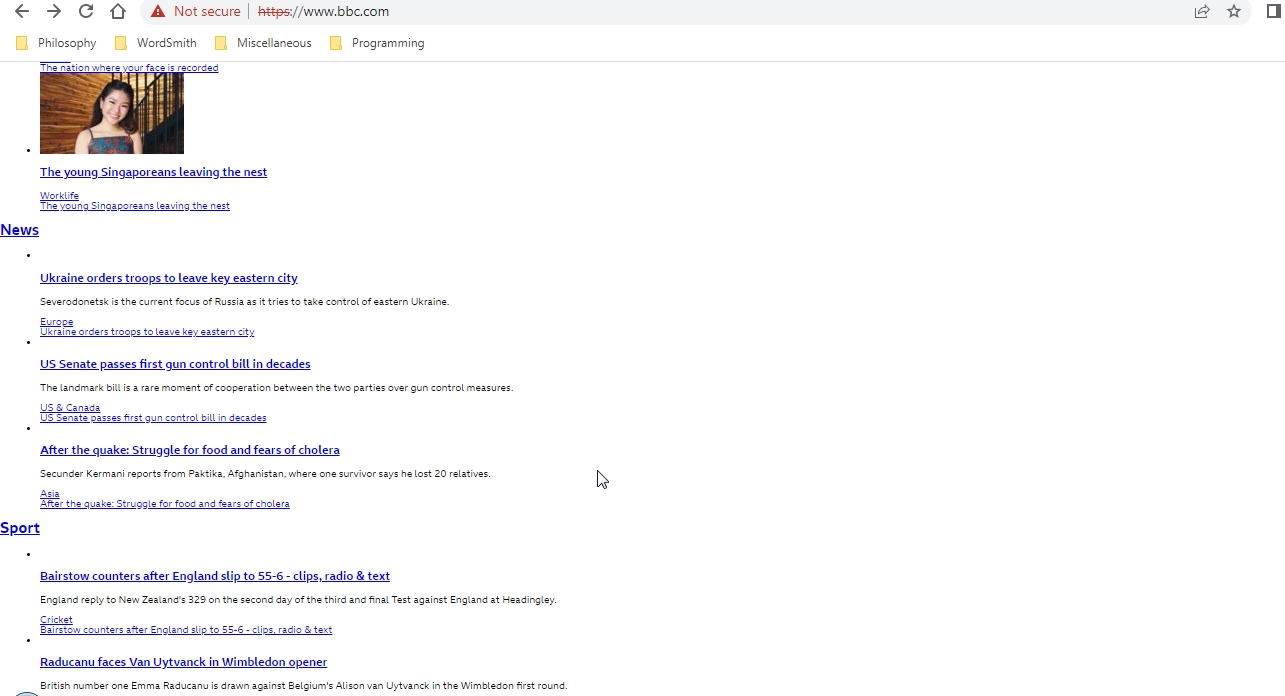Viewport: 1285px width, 696px height.
Task: Open the News section heading
Action: (20, 230)
